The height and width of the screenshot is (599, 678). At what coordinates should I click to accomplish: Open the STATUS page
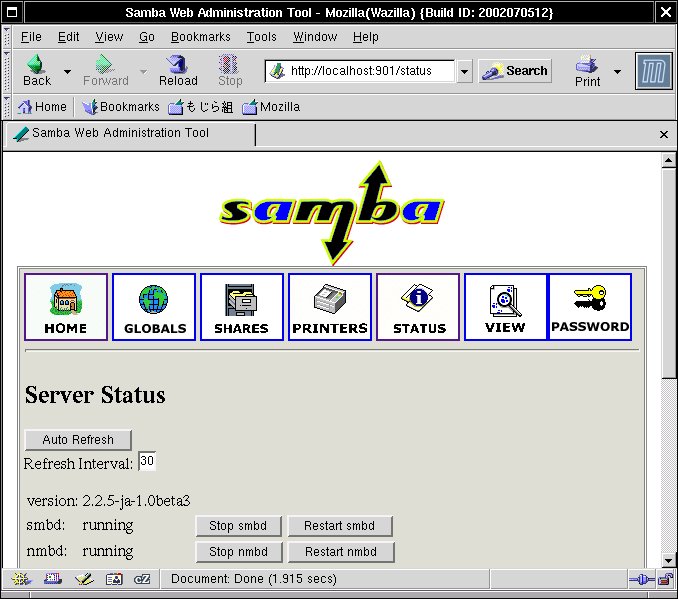(x=418, y=307)
